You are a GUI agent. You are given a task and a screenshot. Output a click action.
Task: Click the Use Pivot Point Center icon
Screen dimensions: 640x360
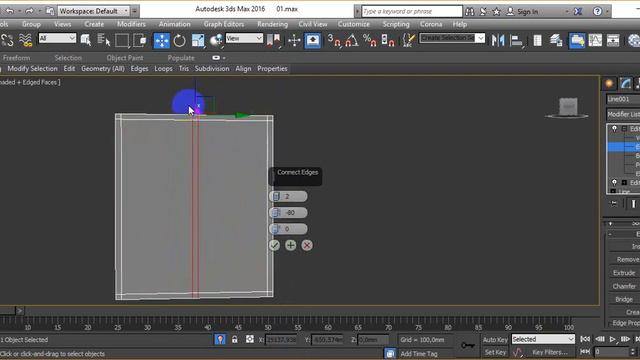pos(273,40)
